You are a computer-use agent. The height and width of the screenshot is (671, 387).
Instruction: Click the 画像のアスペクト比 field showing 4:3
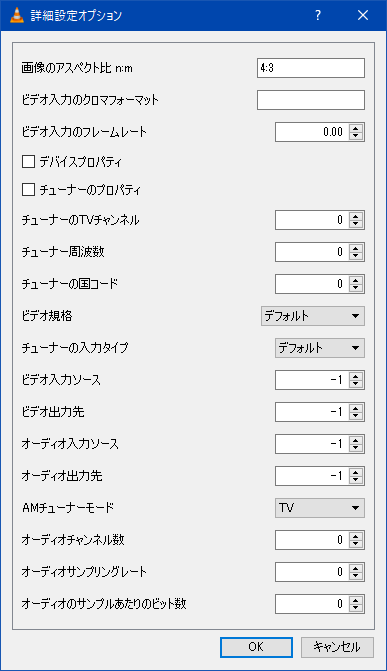click(311, 68)
